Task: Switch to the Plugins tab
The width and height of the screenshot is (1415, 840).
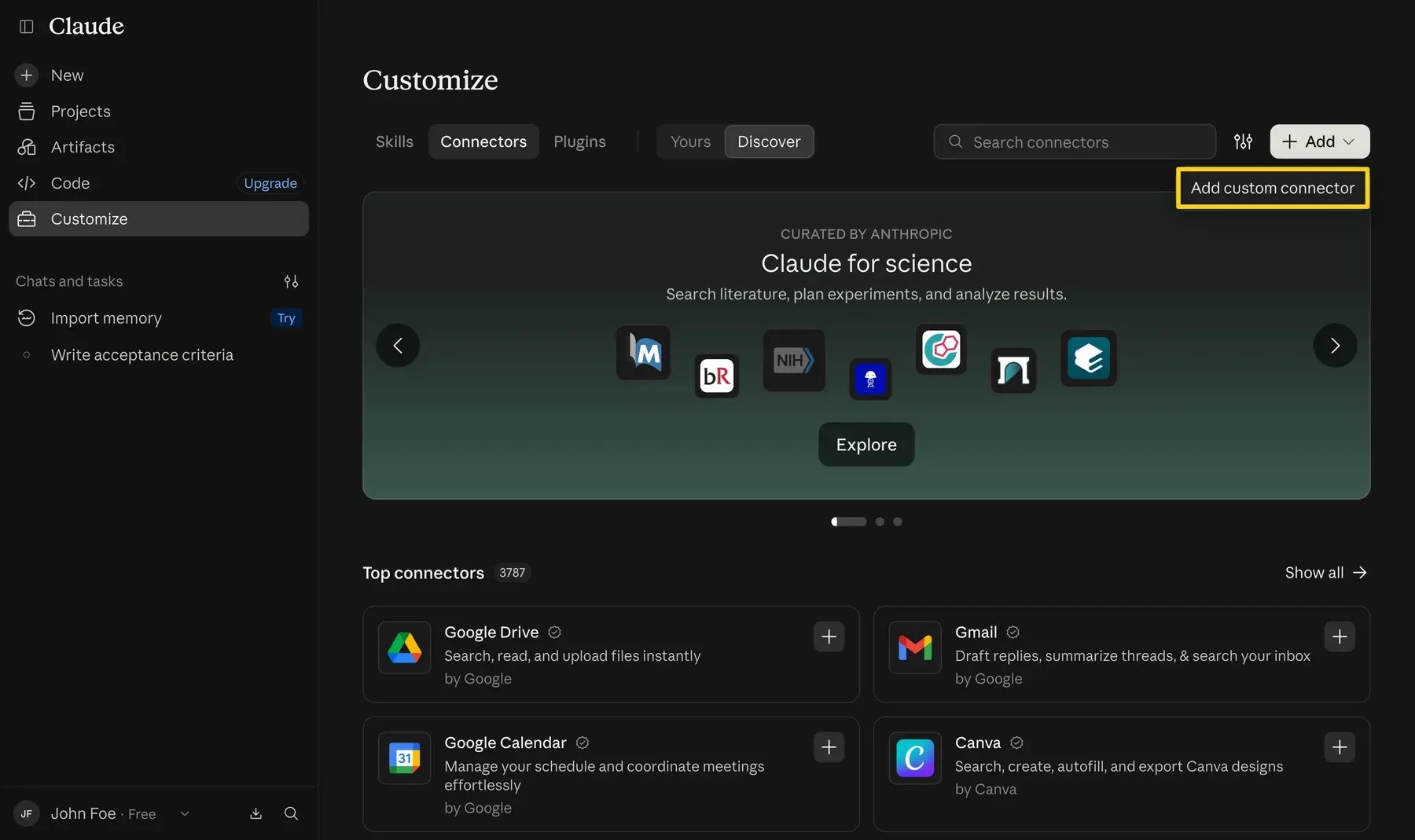Action: point(579,141)
